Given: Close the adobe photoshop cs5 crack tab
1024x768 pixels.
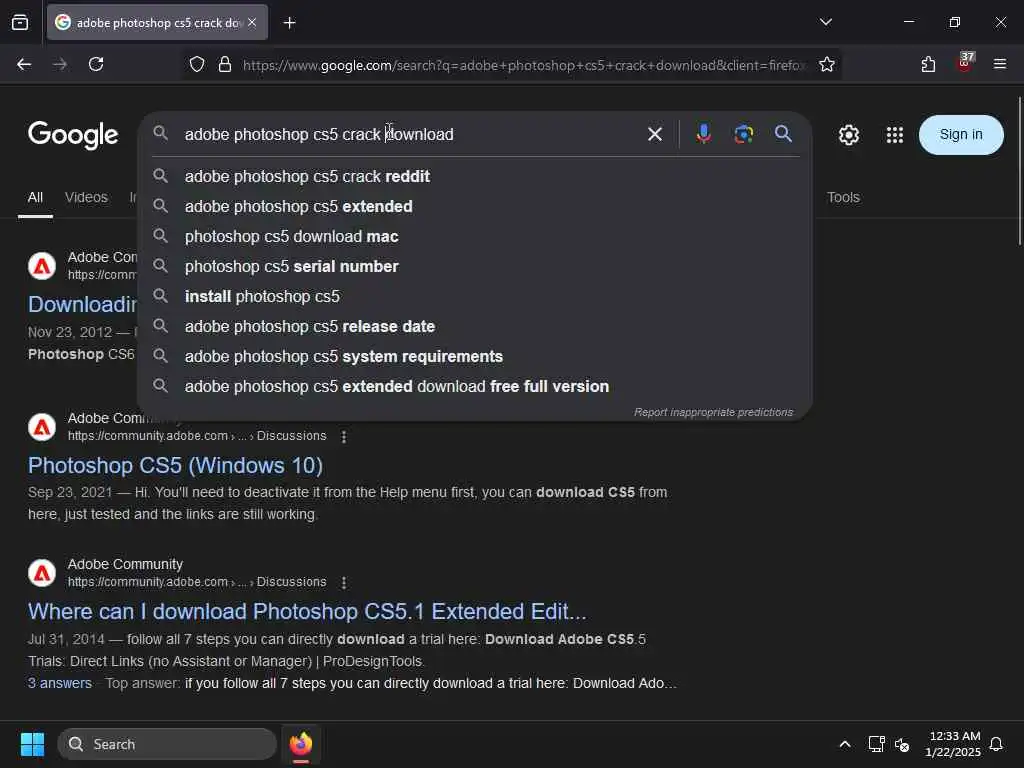Looking at the screenshot, I should tap(252, 22).
